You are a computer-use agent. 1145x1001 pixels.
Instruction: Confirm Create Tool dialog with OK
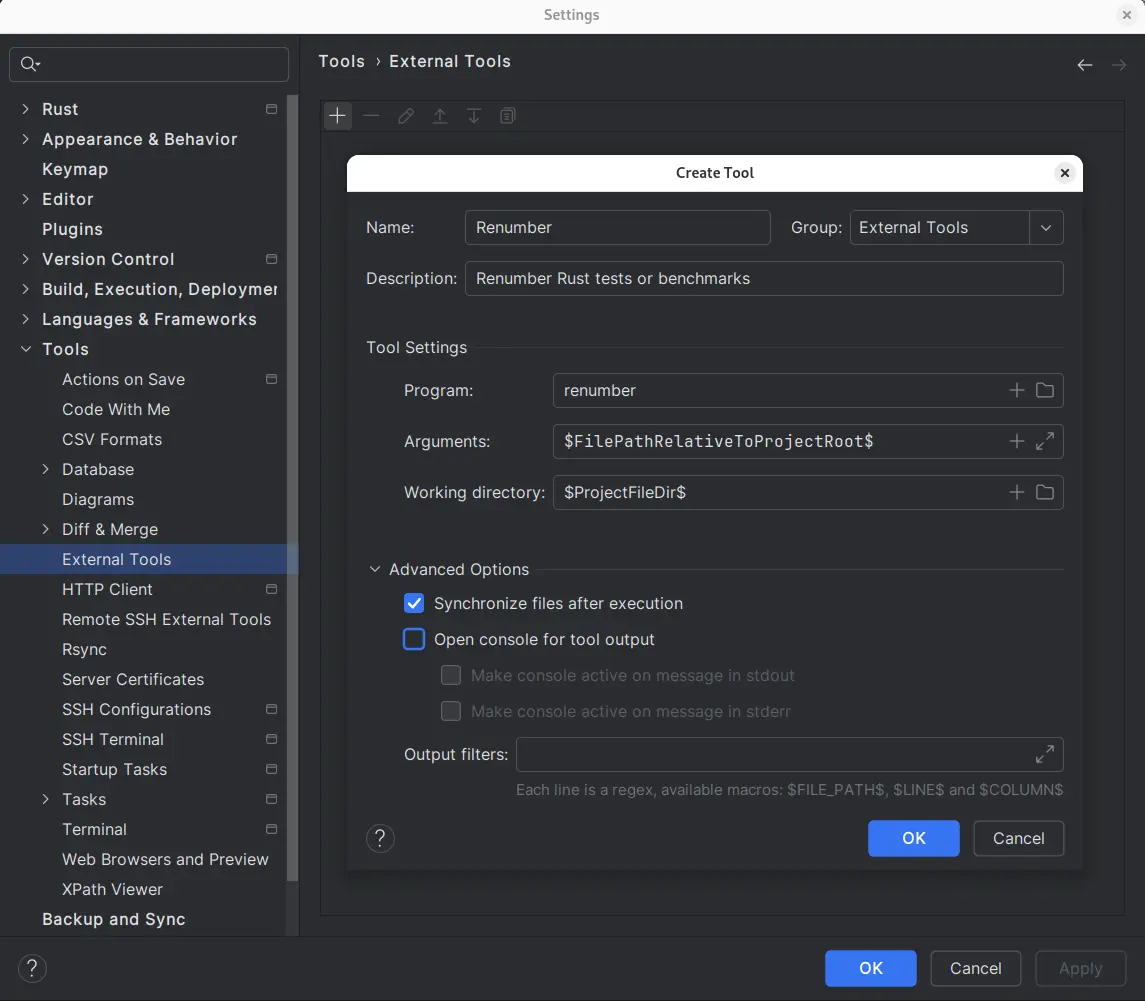[913, 838]
